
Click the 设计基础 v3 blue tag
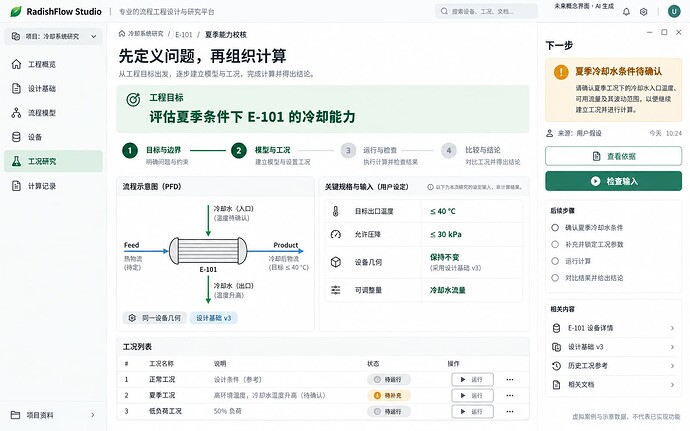(x=213, y=318)
